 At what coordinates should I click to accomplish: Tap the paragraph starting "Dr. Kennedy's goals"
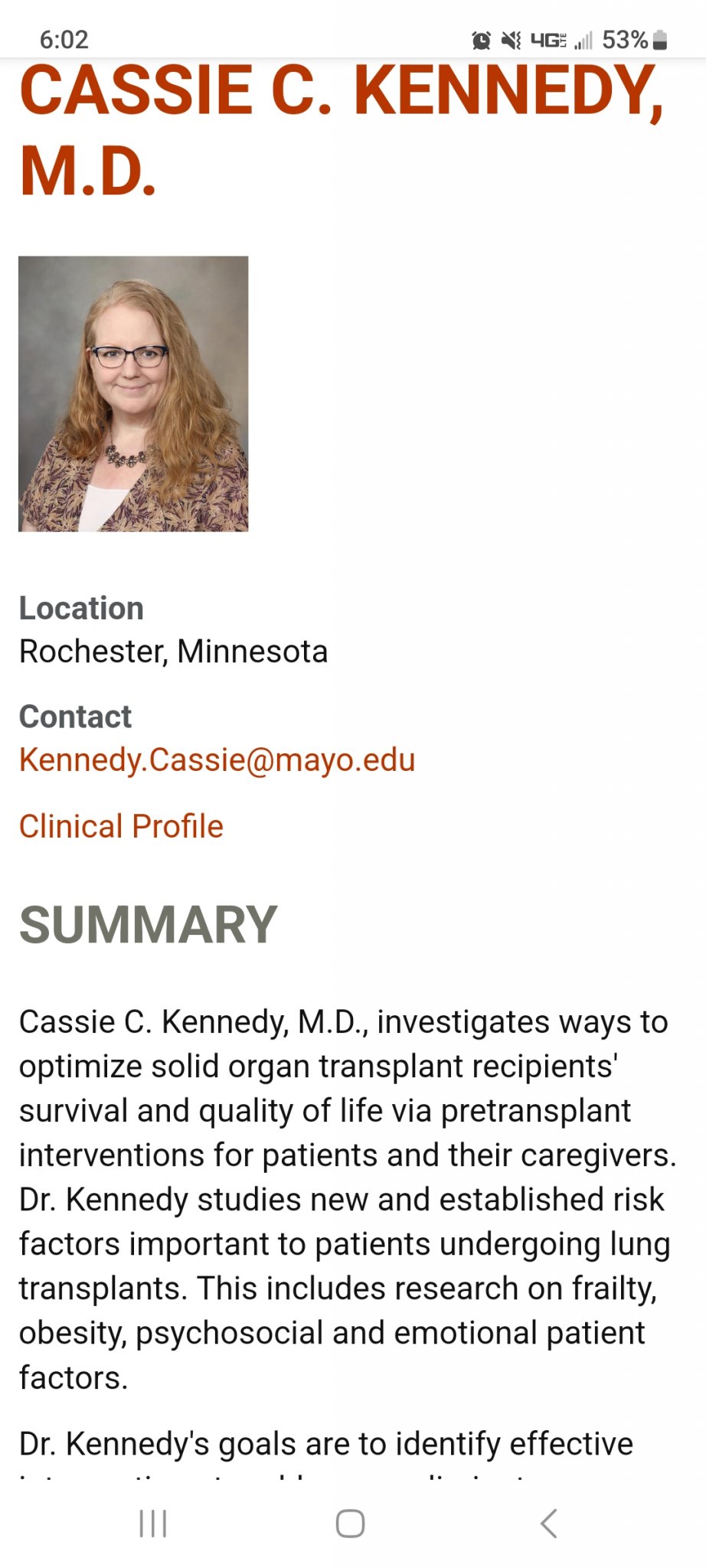(326, 1445)
